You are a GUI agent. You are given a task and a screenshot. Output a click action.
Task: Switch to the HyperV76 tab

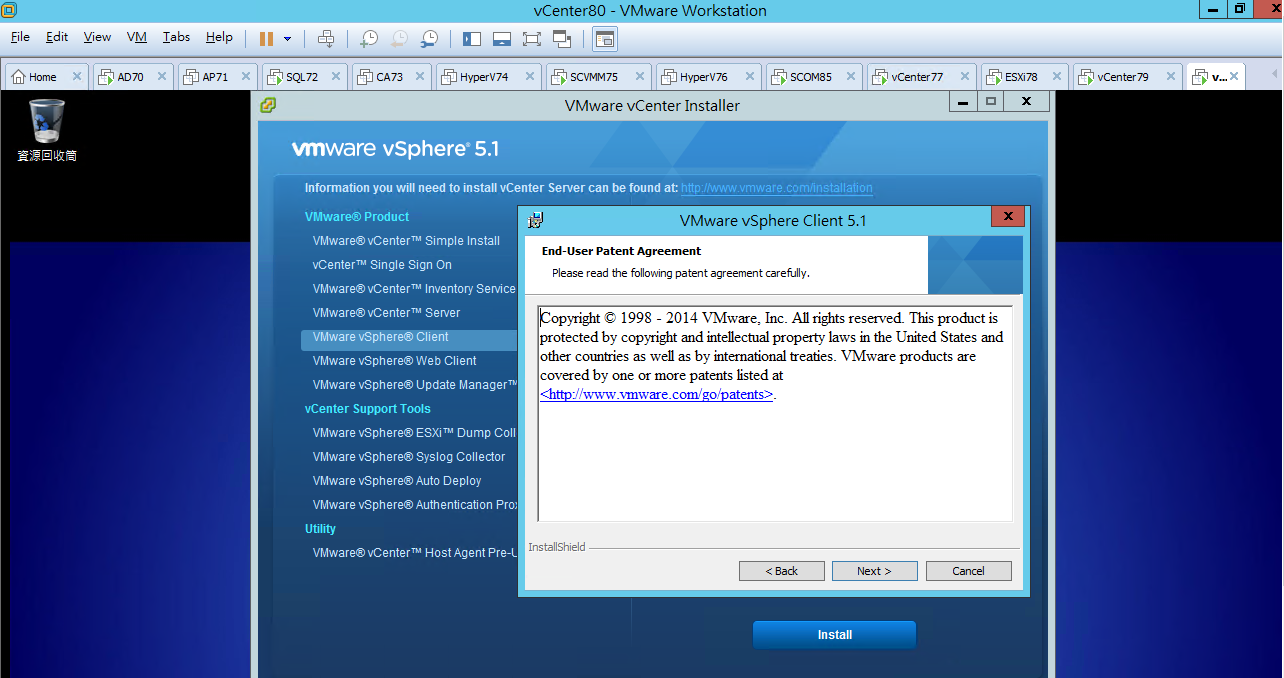coord(708,76)
